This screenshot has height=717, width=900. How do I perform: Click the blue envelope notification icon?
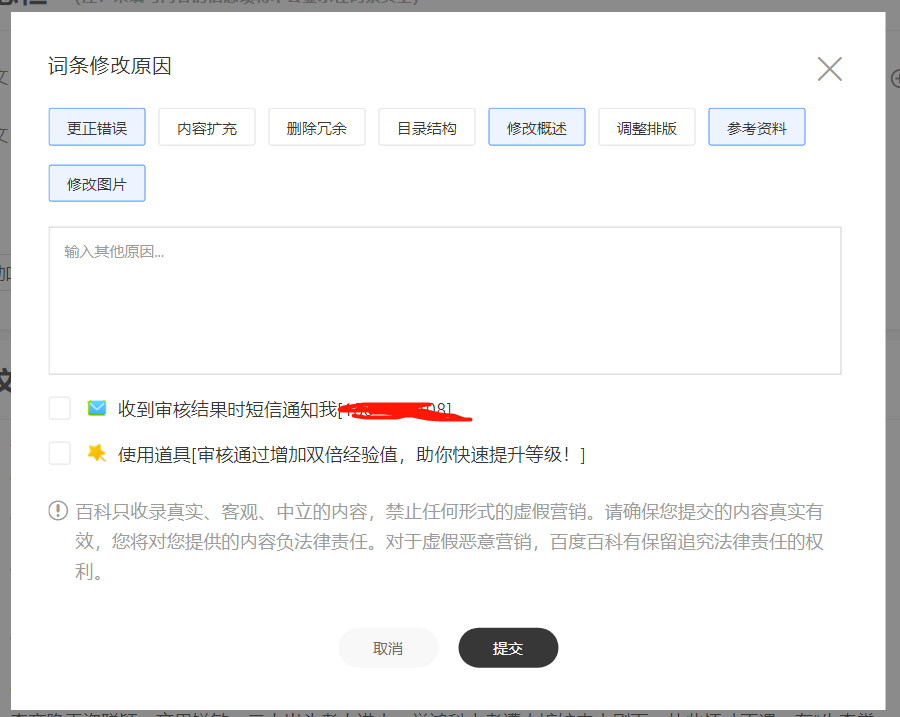pyautogui.click(x=96, y=407)
